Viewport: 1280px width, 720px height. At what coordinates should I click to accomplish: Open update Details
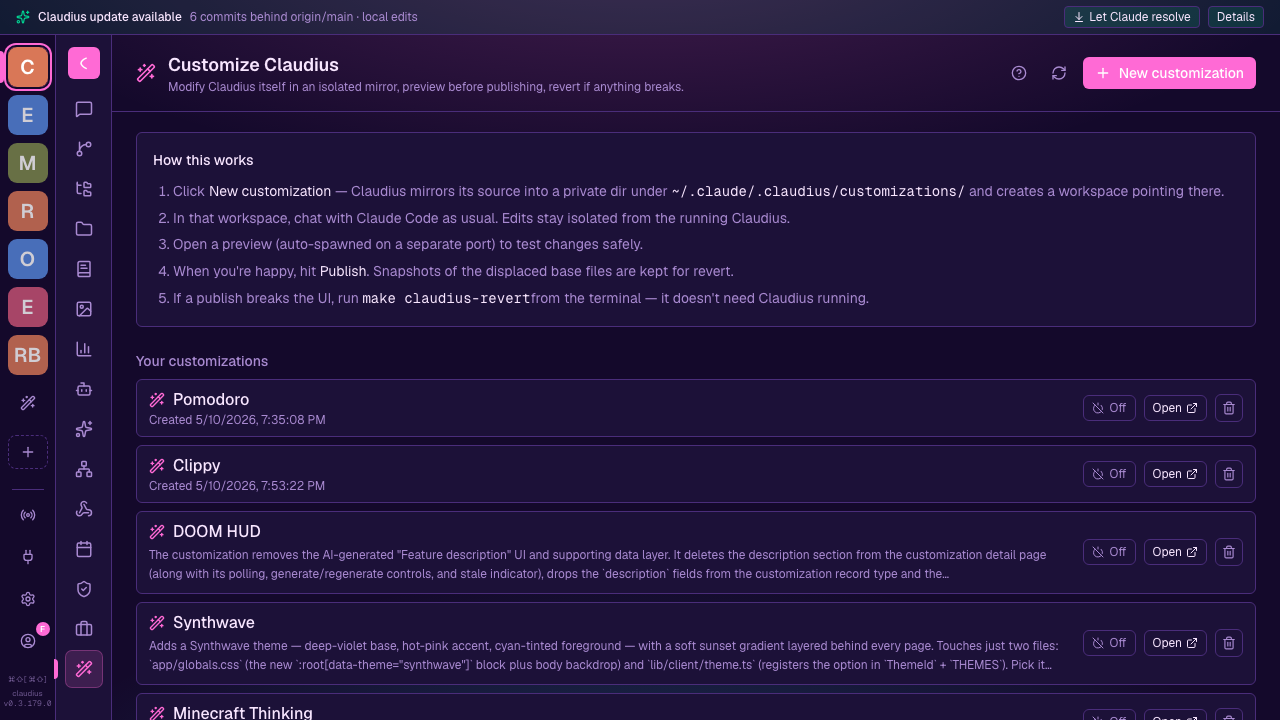pos(1236,17)
